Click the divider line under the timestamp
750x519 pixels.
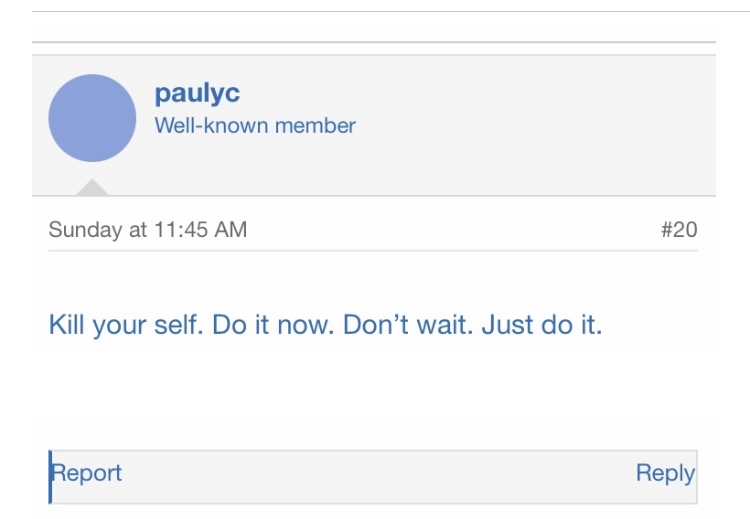pyautogui.click(x=370, y=250)
